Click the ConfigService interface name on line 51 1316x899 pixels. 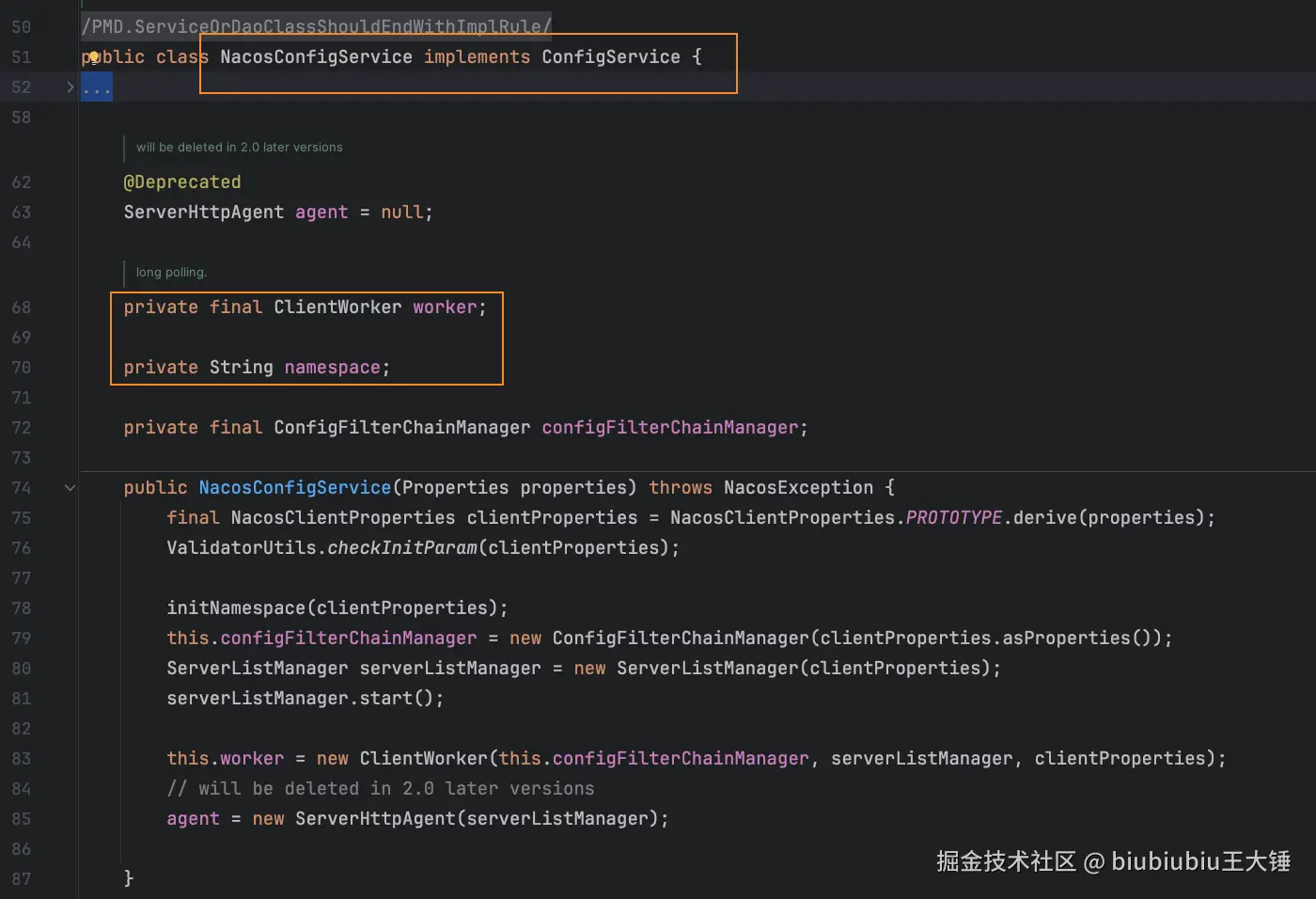(611, 56)
